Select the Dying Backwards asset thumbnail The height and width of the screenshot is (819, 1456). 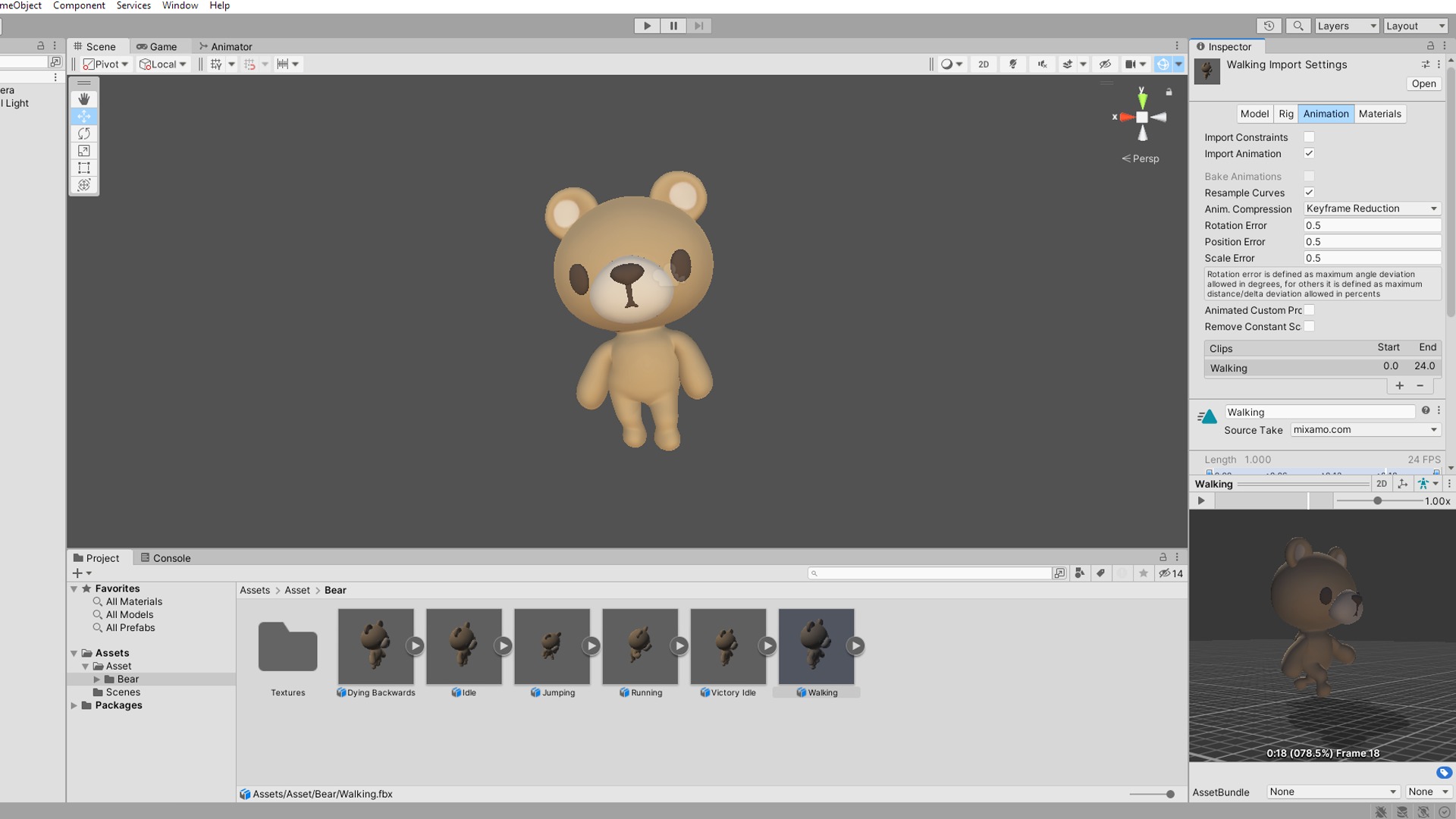pyautogui.click(x=376, y=646)
